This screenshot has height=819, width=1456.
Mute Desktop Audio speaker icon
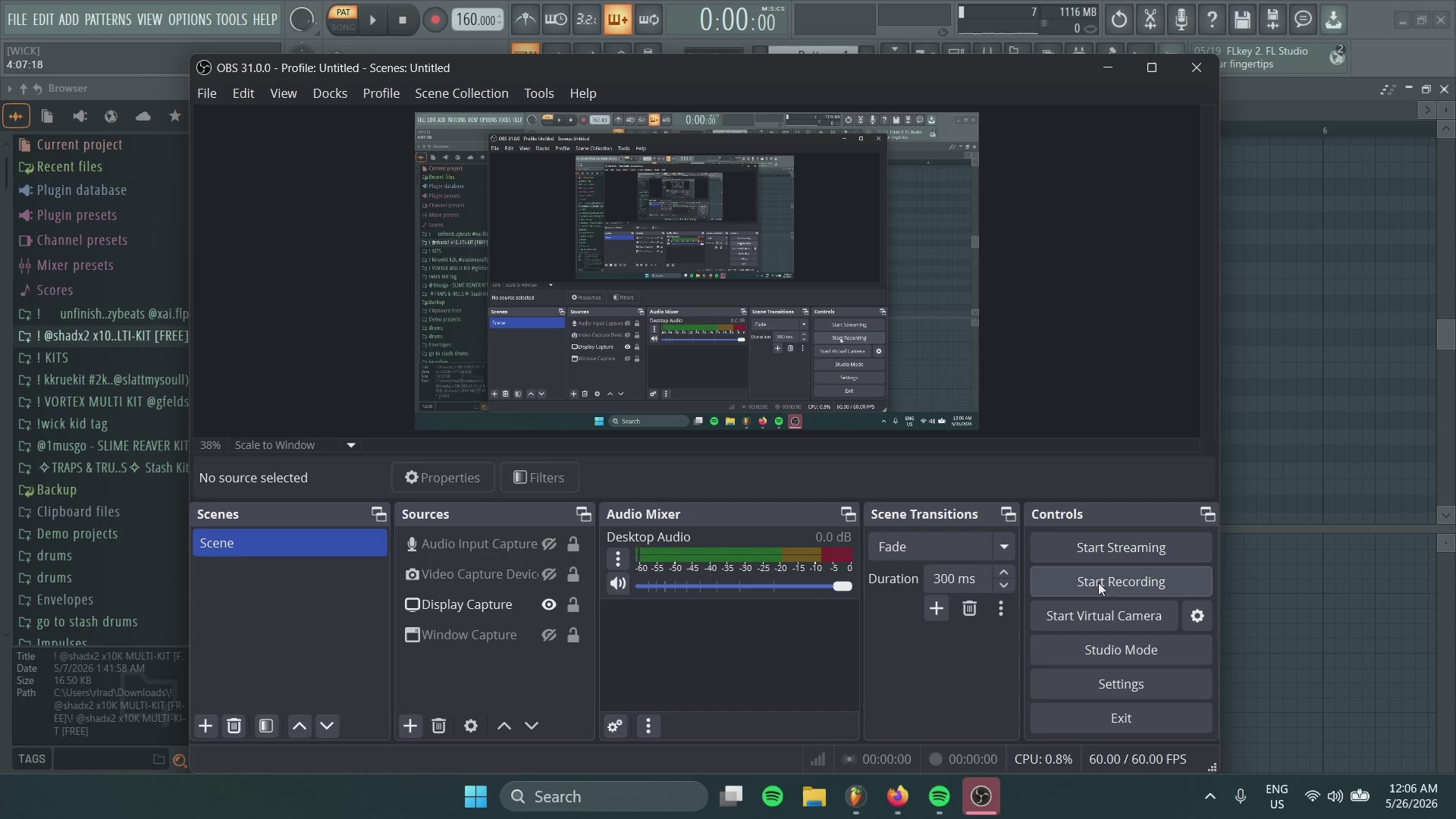(x=618, y=584)
